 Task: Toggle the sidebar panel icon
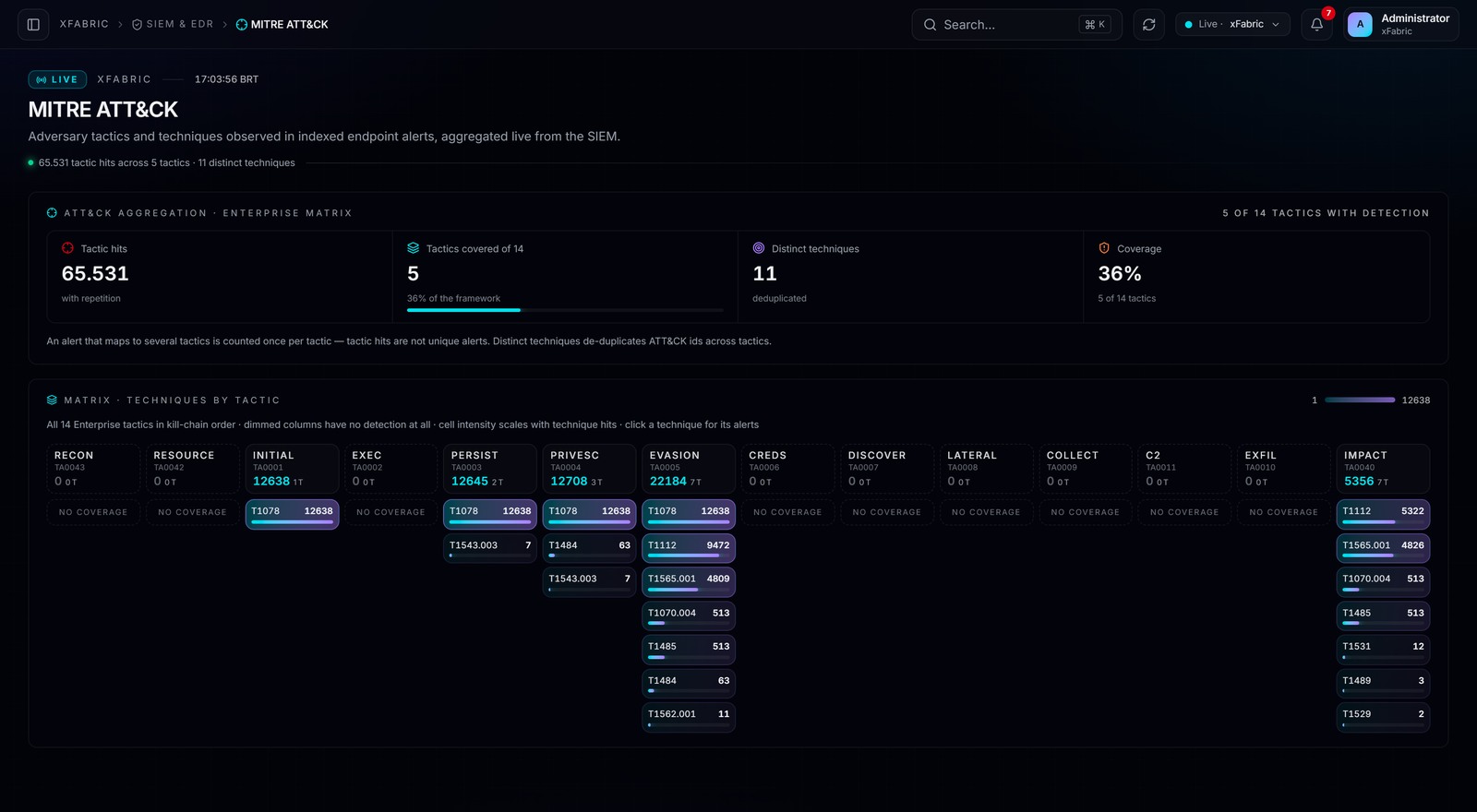coord(33,25)
